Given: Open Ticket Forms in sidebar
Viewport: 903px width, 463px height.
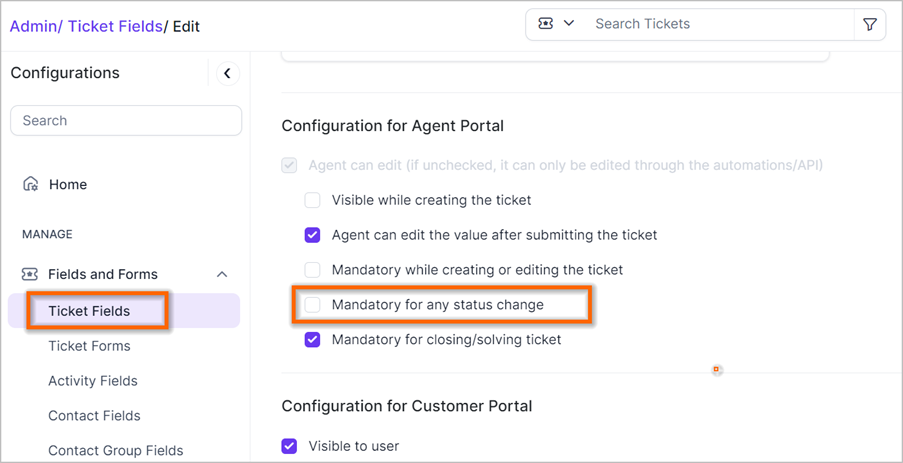Looking at the screenshot, I should [89, 346].
